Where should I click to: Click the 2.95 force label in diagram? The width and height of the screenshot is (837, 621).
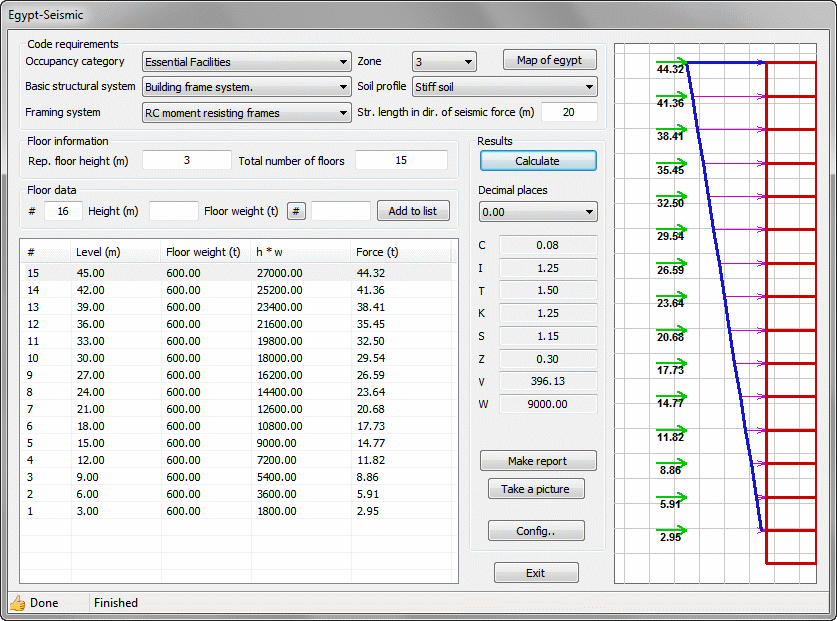(670, 537)
